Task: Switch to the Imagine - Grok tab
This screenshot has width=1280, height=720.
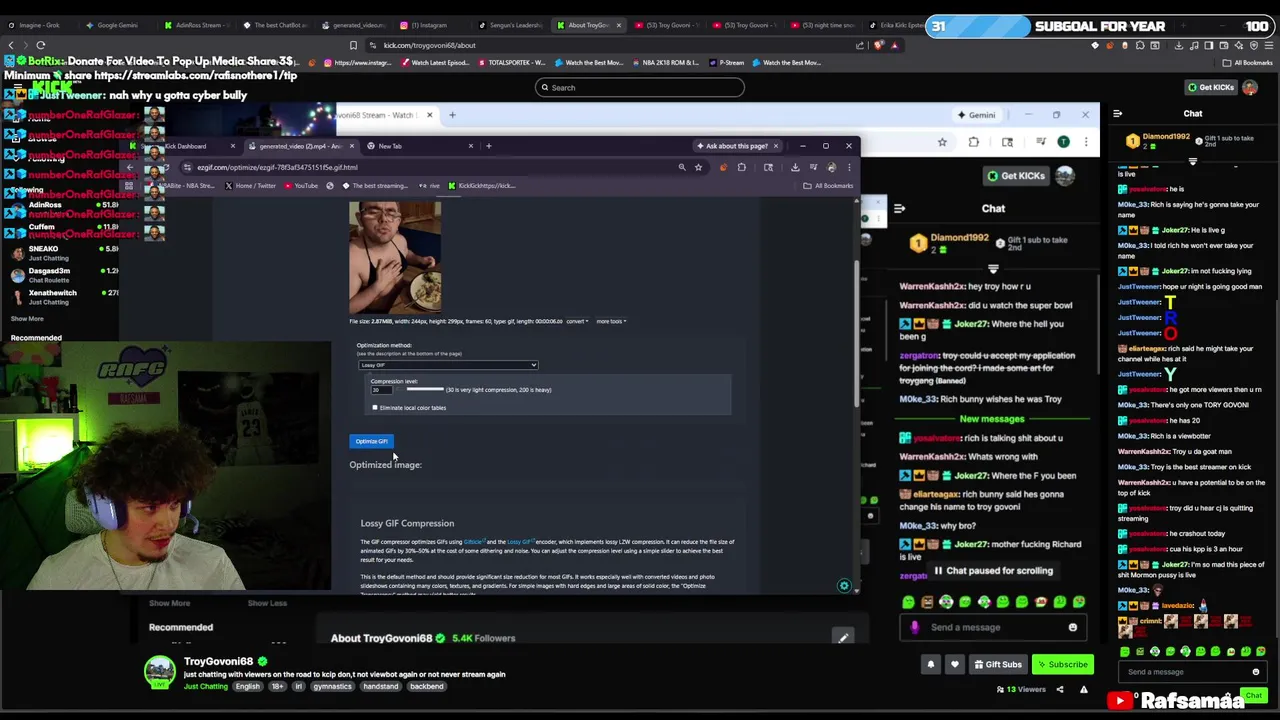Action: pos(40,25)
